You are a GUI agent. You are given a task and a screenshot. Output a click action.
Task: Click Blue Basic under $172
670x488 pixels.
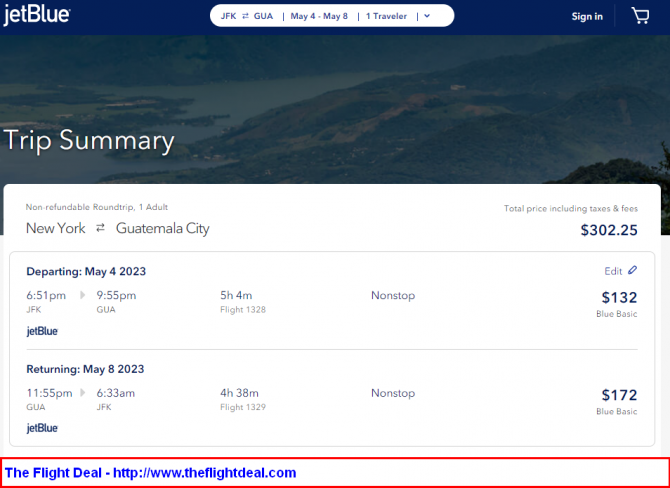[x=617, y=412]
